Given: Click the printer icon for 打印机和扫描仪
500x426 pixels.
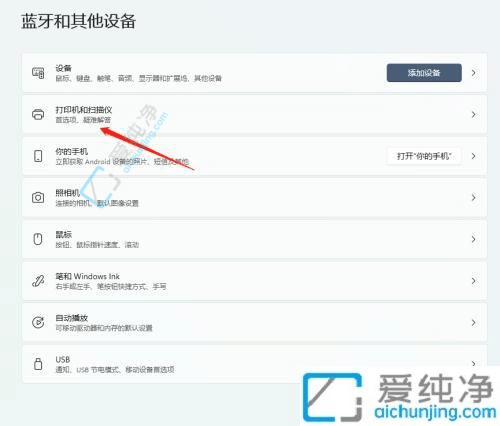Looking at the screenshot, I should point(38,114).
